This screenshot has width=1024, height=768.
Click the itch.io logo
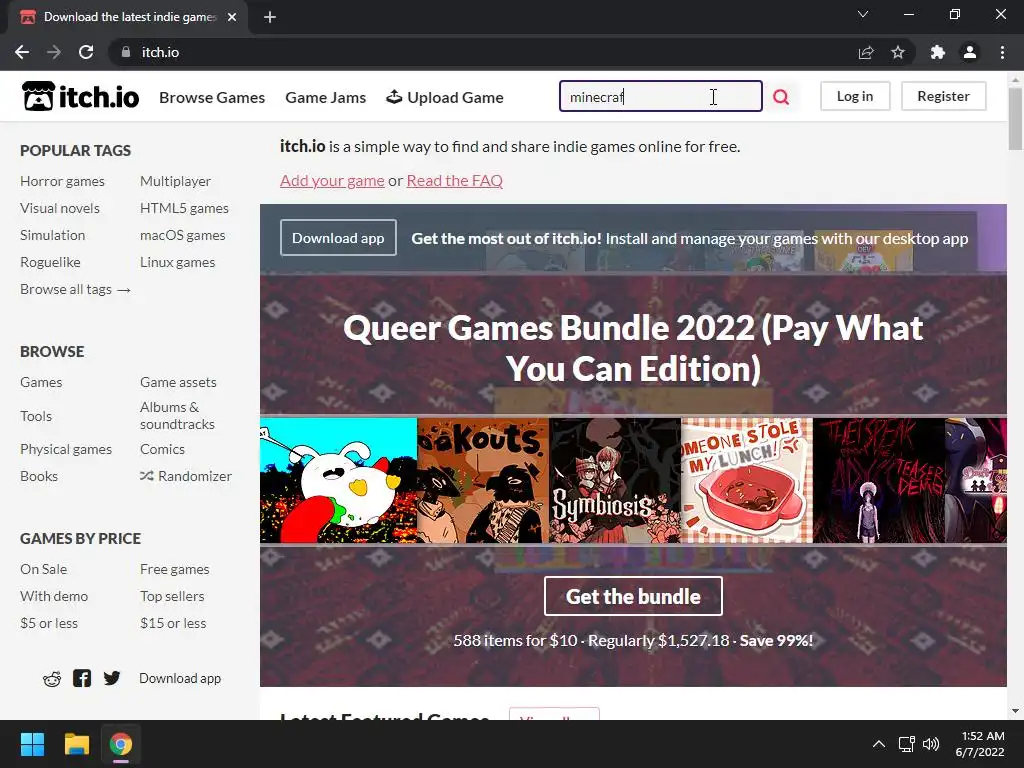pos(80,97)
